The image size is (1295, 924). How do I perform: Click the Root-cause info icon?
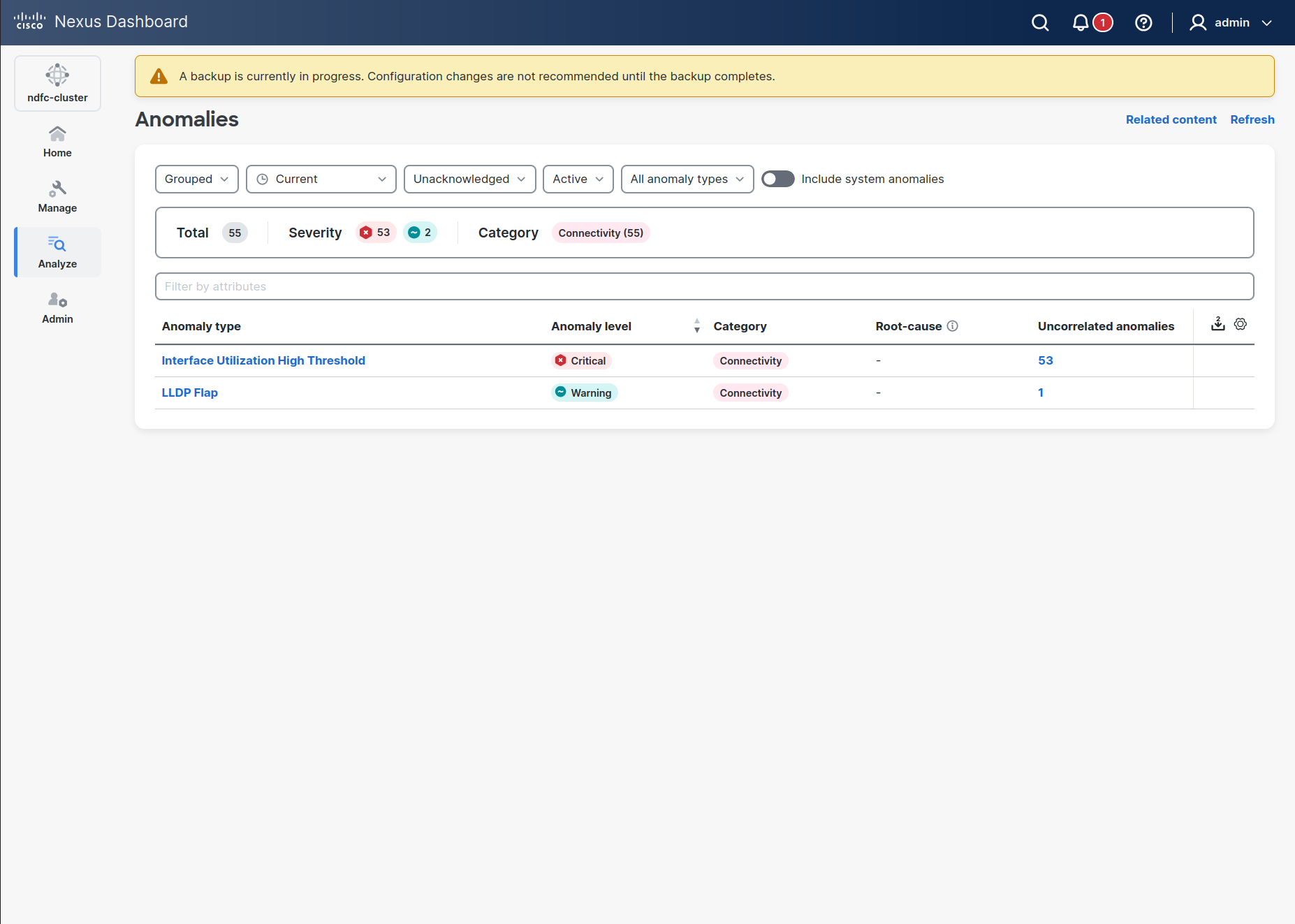pos(953,326)
